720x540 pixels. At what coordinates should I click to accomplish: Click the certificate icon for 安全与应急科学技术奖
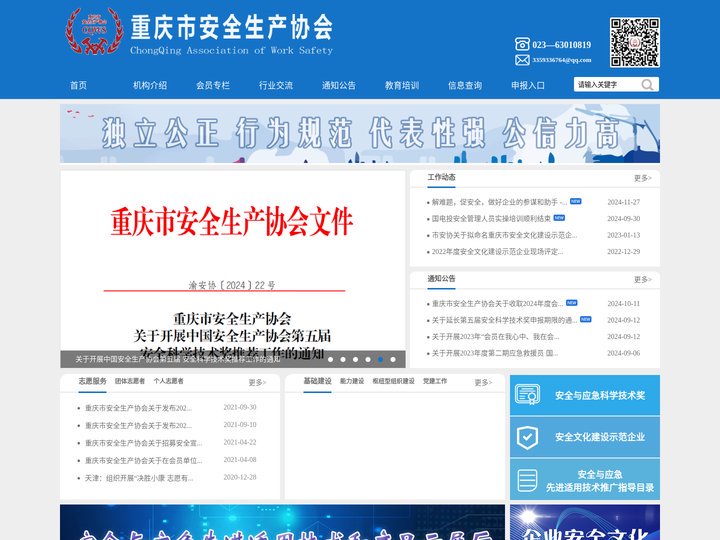tap(527, 395)
